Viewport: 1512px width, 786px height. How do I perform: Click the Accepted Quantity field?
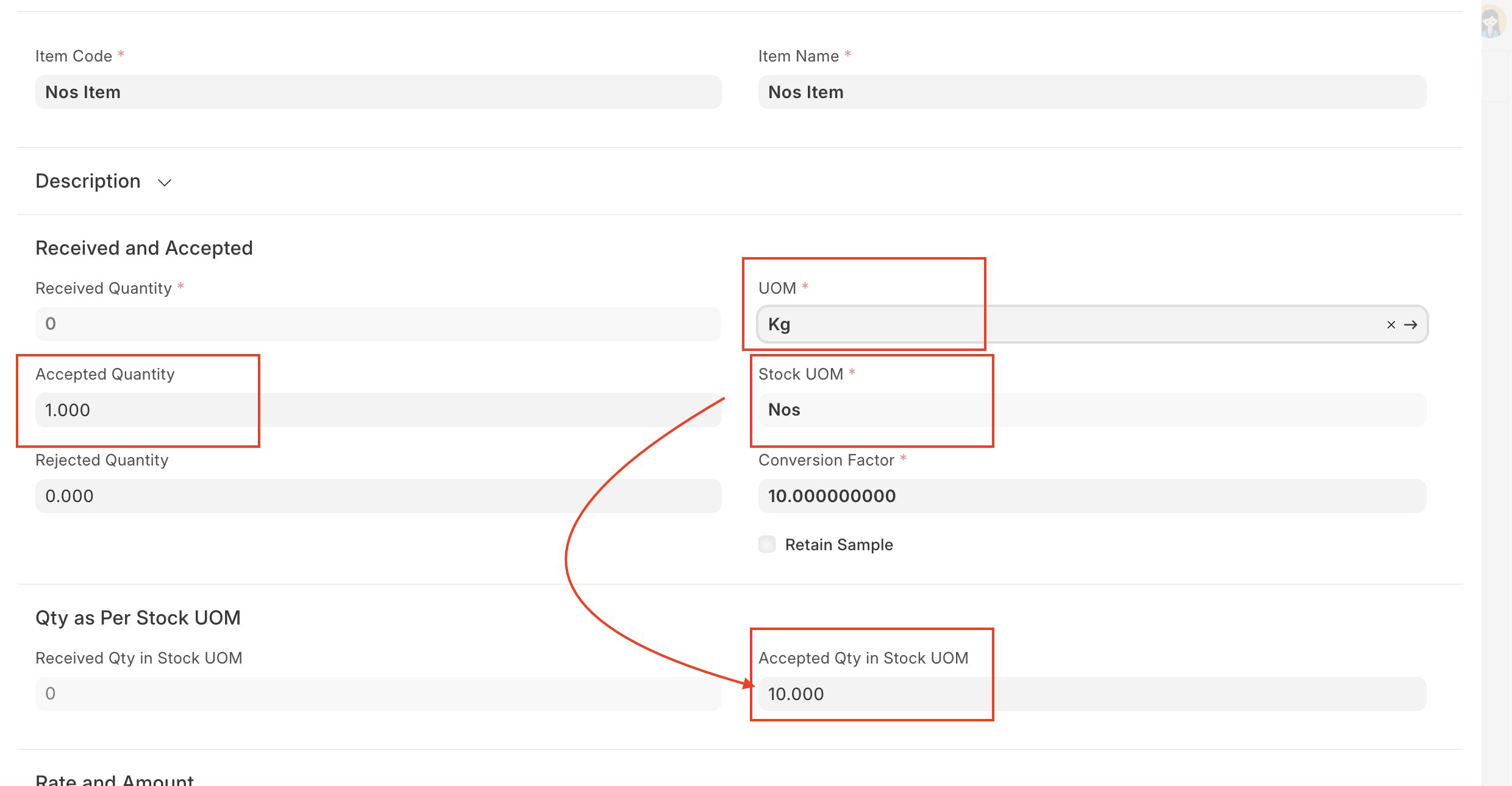[x=378, y=410]
